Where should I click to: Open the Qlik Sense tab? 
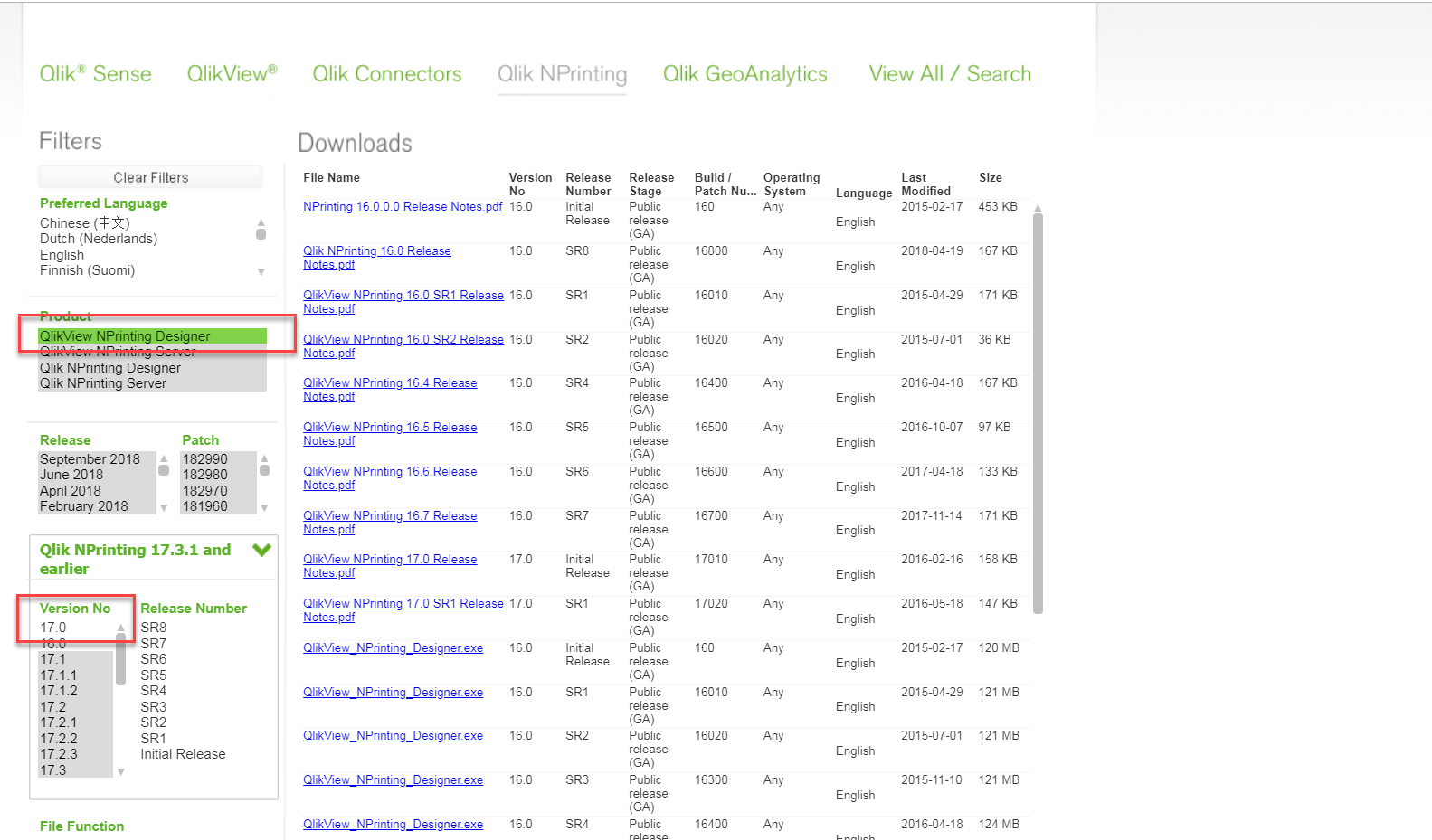pos(95,74)
